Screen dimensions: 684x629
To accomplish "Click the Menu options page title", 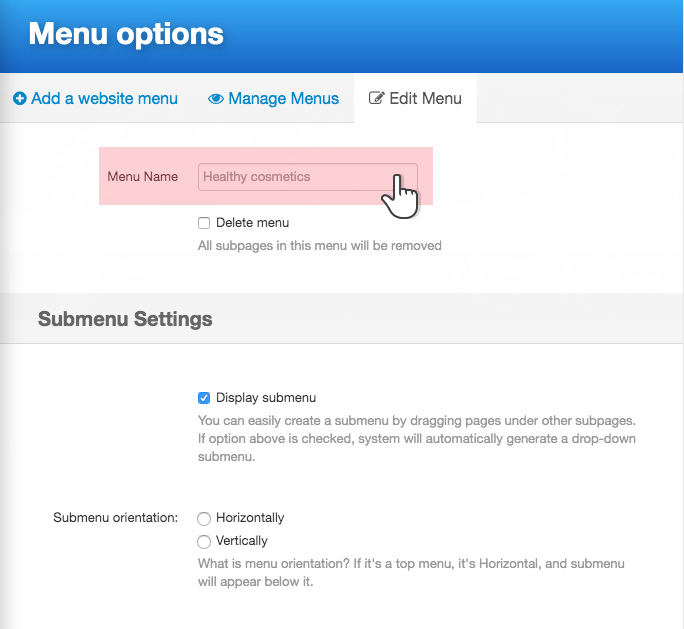I will [126, 34].
